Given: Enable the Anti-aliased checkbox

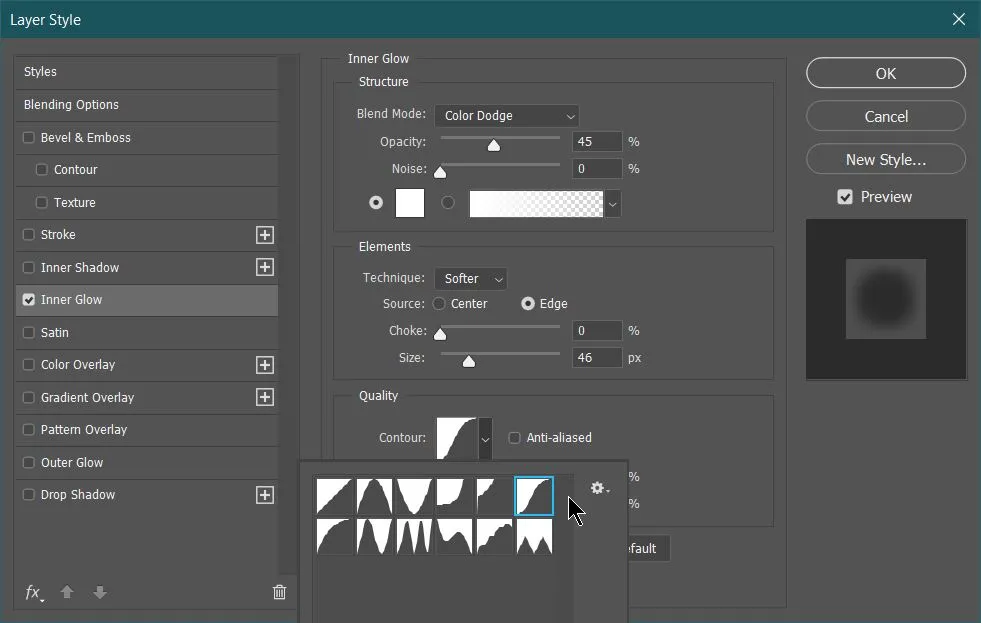Looking at the screenshot, I should tap(515, 437).
